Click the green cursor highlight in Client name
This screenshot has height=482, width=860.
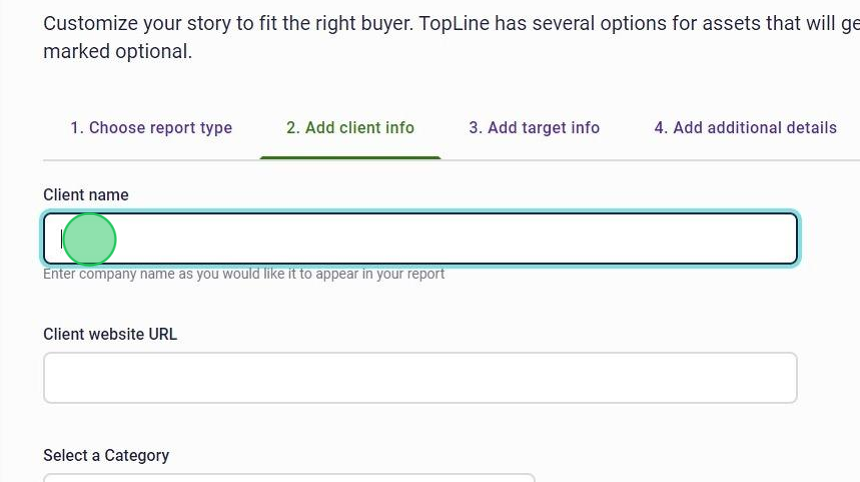[x=89, y=240]
